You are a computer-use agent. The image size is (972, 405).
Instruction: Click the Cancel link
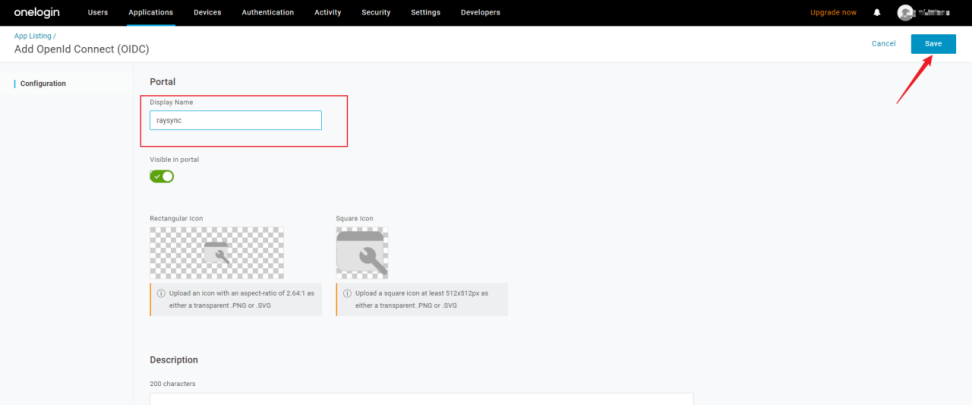883,44
